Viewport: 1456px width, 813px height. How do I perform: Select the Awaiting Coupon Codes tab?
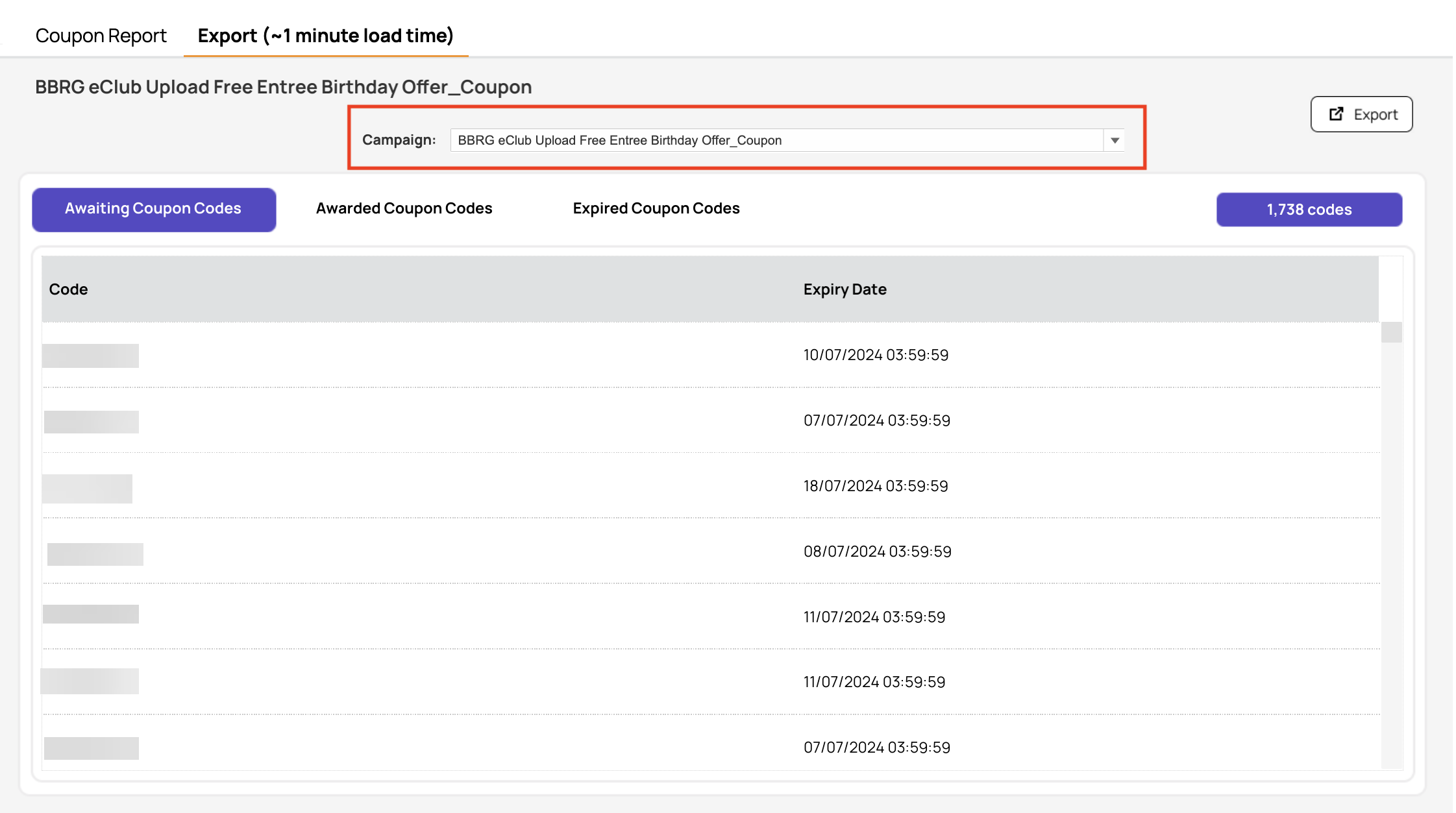[x=154, y=209]
